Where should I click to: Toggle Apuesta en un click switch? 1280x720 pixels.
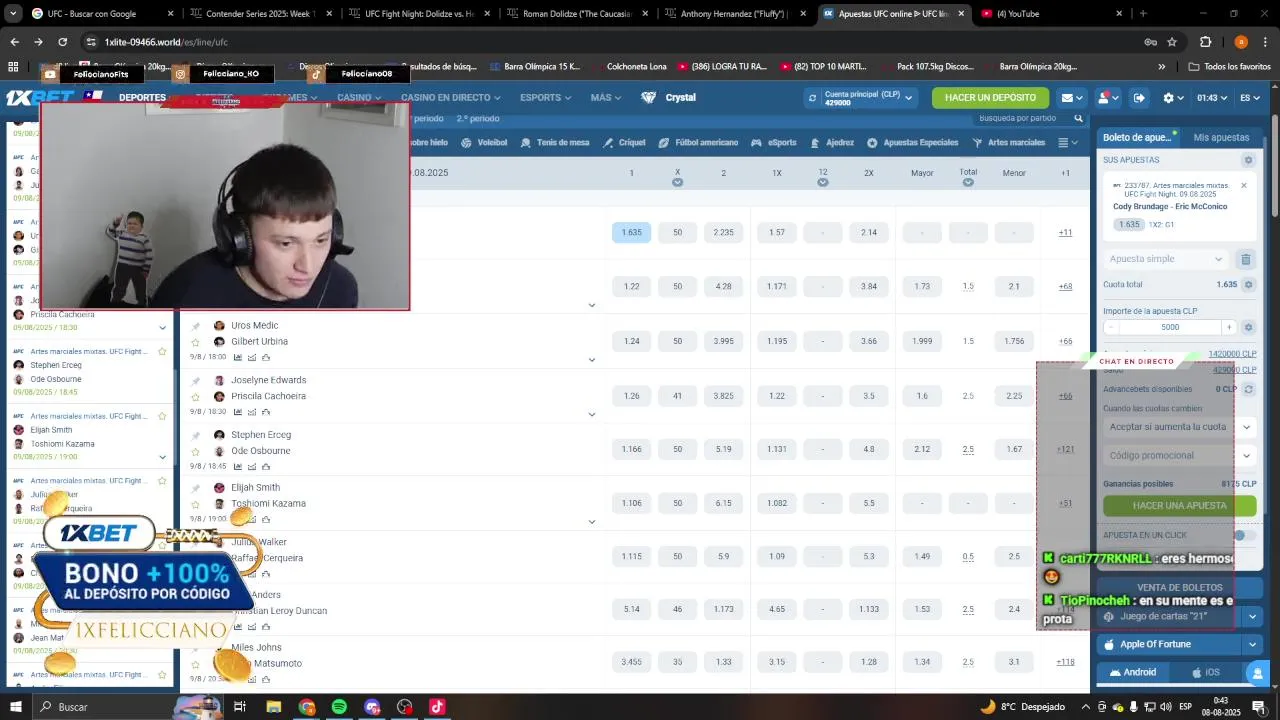pyautogui.click(x=1243, y=535)
